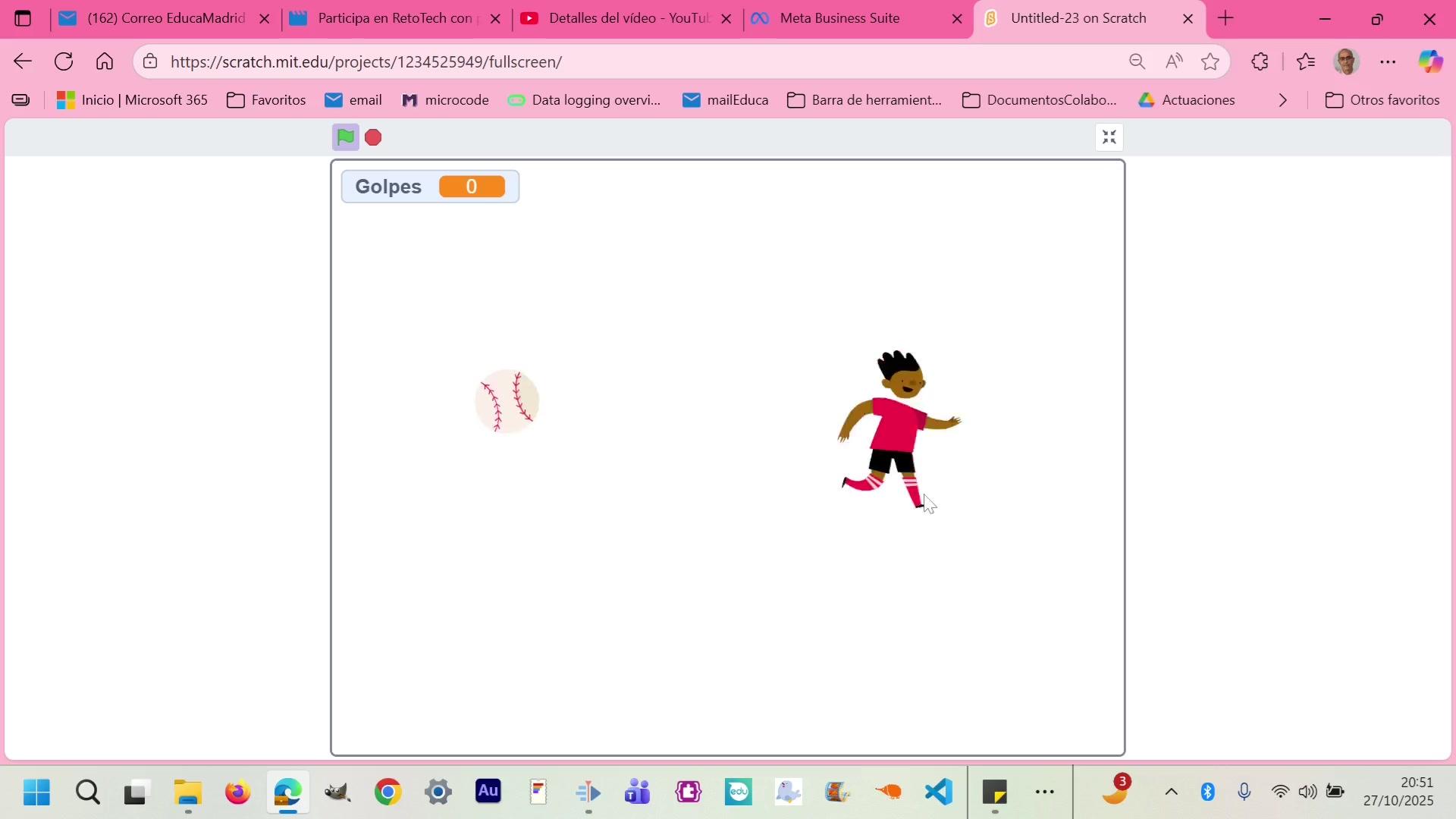Screen dimensions: 1456x819
Task: Open the browser extensions puzzle icon
Action: tap(1260, 61)
